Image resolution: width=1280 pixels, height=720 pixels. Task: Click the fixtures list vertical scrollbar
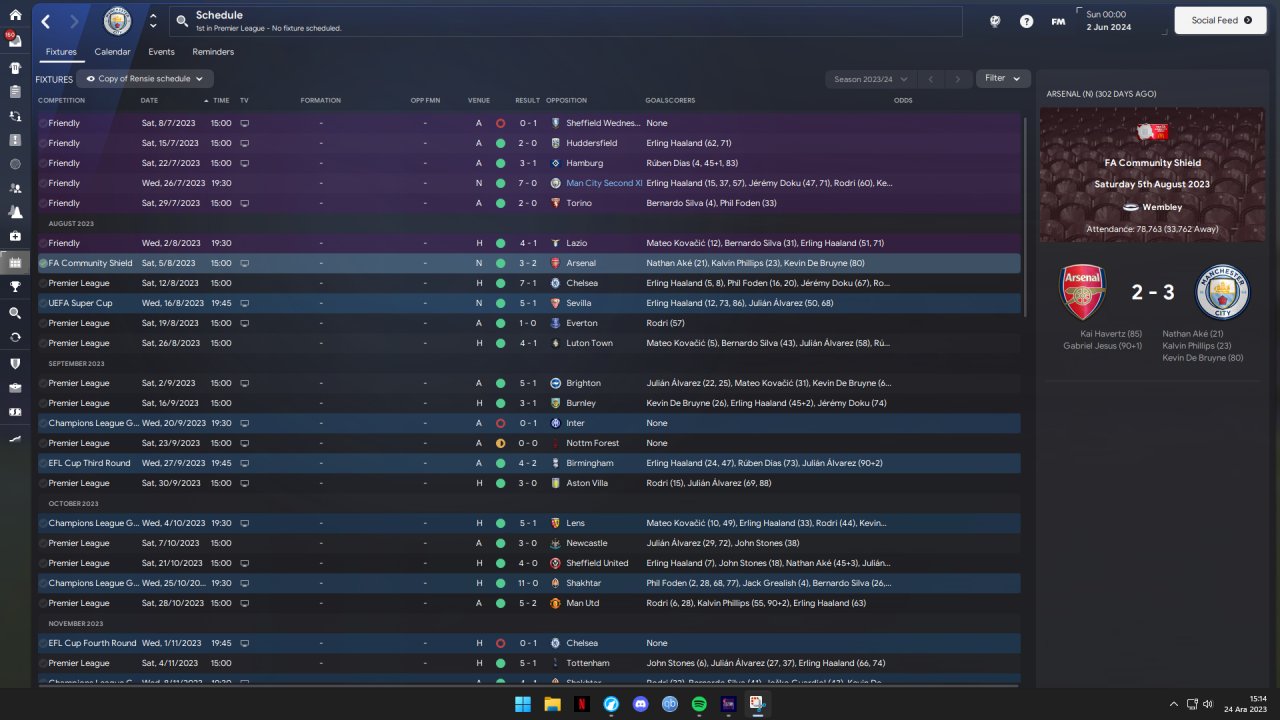pos(1024,215)
